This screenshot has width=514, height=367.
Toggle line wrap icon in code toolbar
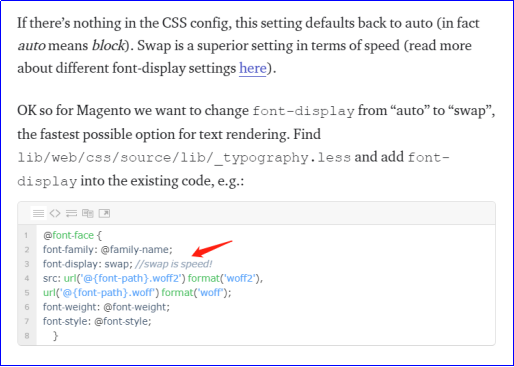(71, 213)
